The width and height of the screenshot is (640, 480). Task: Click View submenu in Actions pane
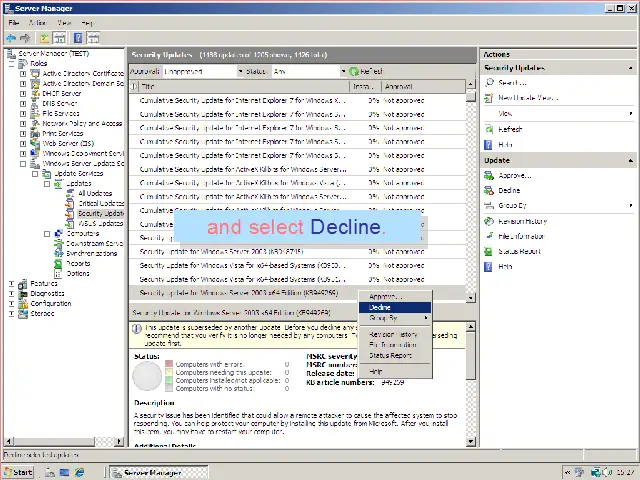[558, 113]
